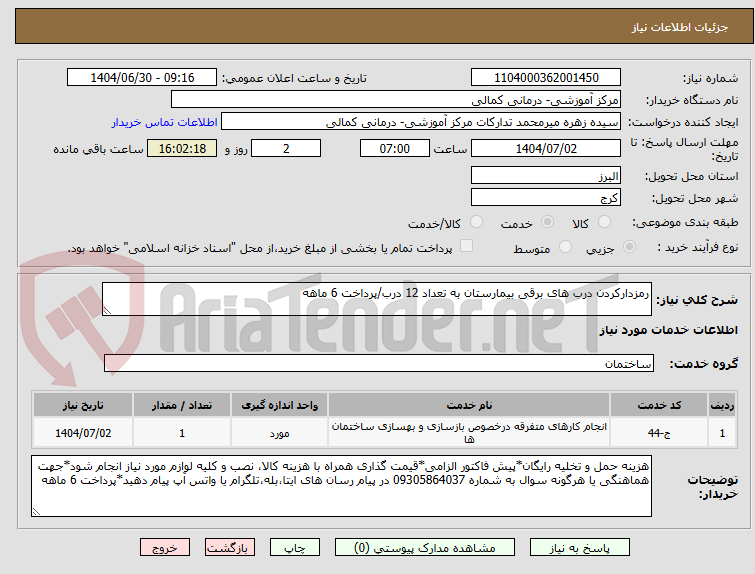The width and height of the screenshot is (755, 574).
Task: Click the توضیحات خریدار text area
Action: coord(341,486)
